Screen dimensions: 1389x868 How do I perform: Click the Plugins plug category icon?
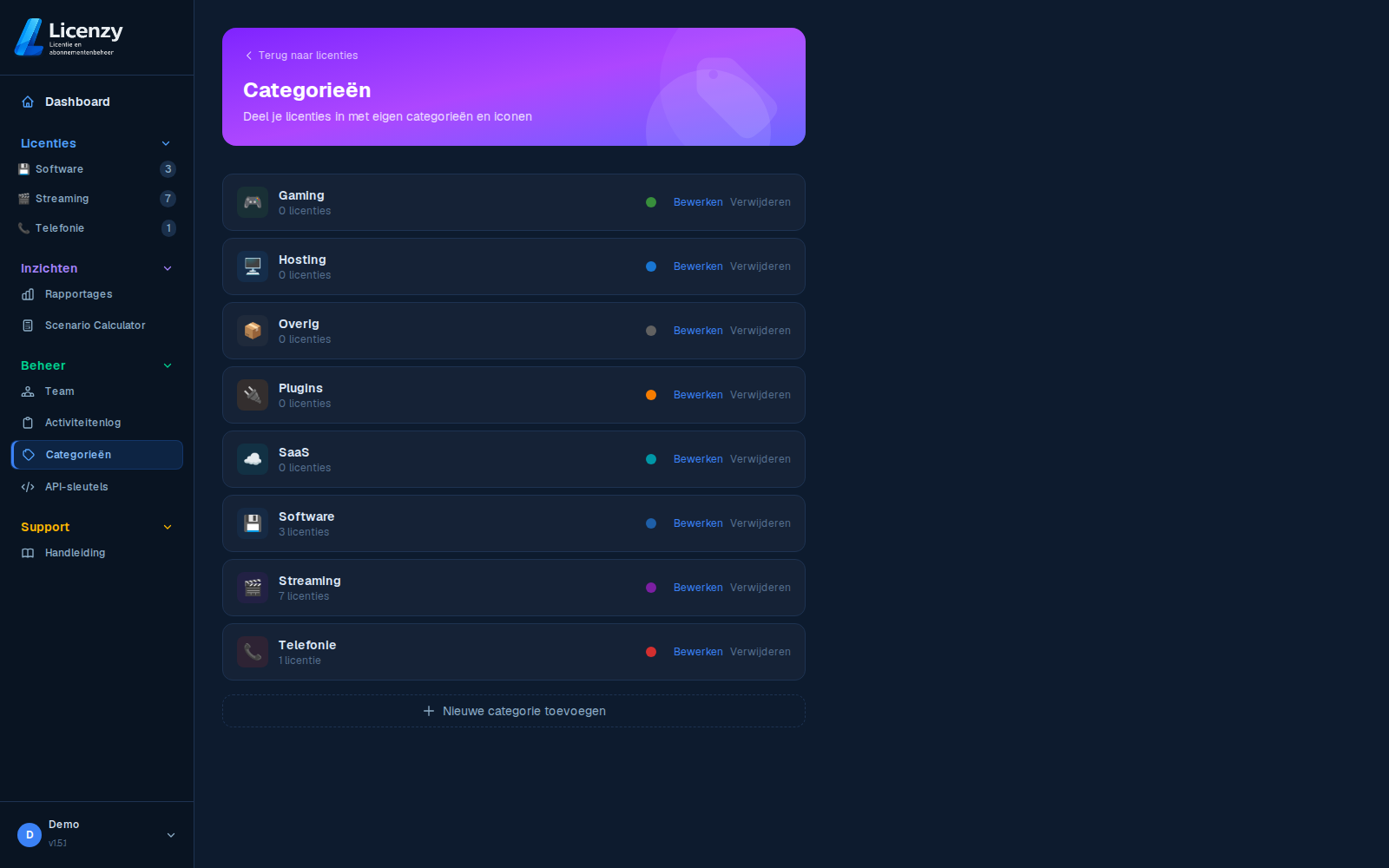[253, 395]
